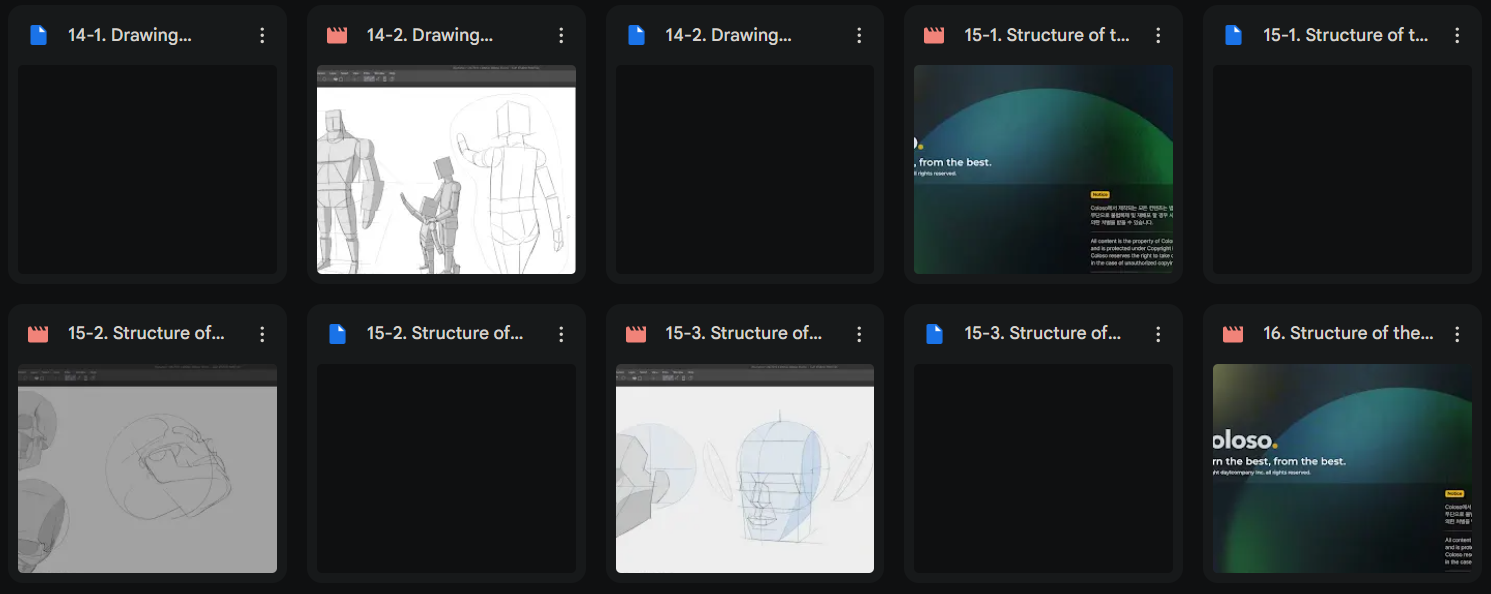The image size is (1491, 594).
Task: Click the title '14-2. Drawing...' of the document file
Action: click(x=728, y=35)
